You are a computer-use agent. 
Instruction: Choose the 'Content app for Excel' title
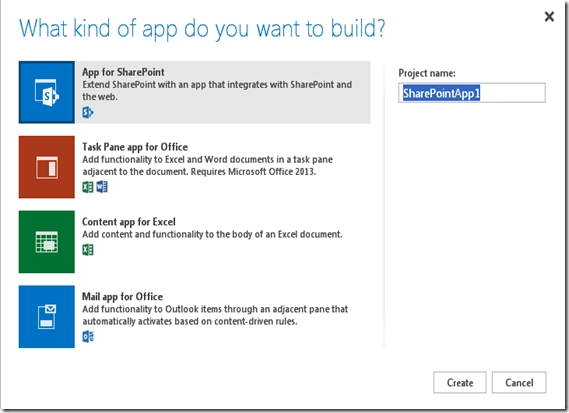pos(129,222)
